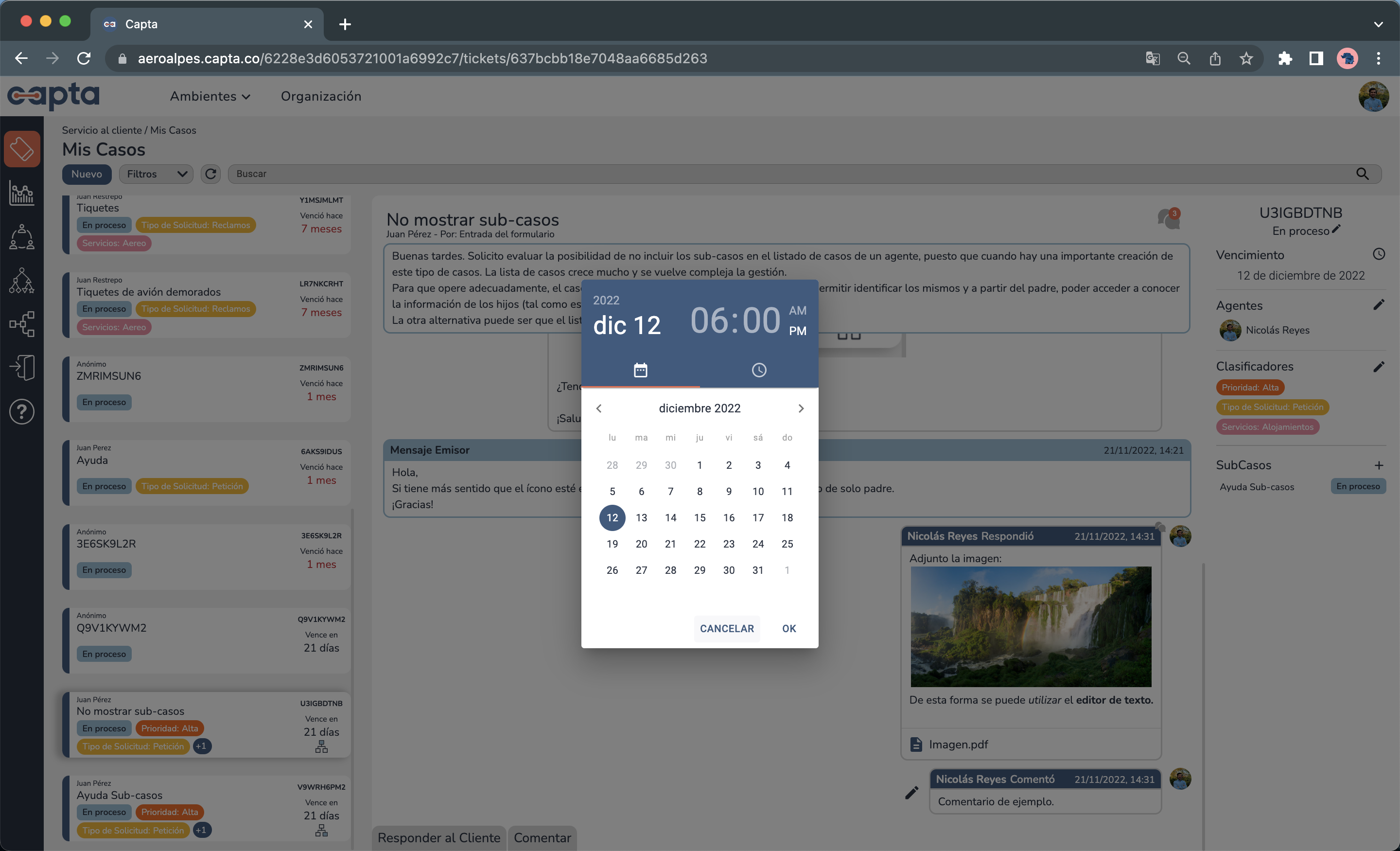Select the calendar date tab in picker
The width and height of the screenshot is (1400, 851).
click(x=640, y=370)
